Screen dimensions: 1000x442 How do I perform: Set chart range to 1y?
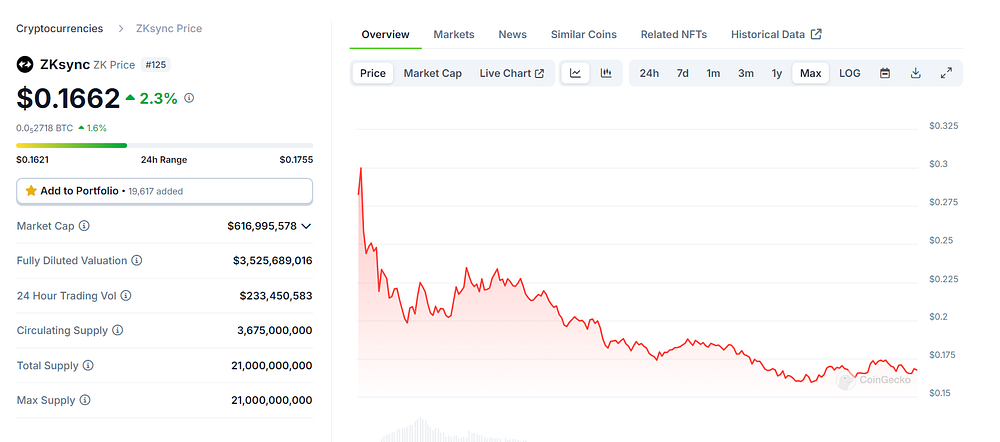click(777, 73)
